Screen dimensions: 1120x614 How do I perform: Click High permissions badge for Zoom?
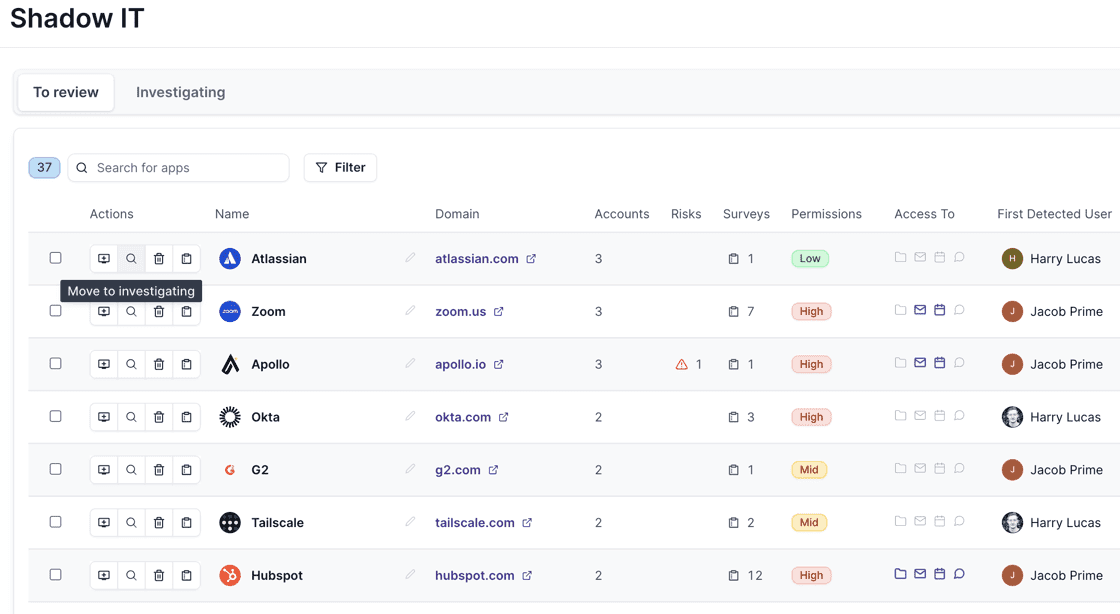811,311
